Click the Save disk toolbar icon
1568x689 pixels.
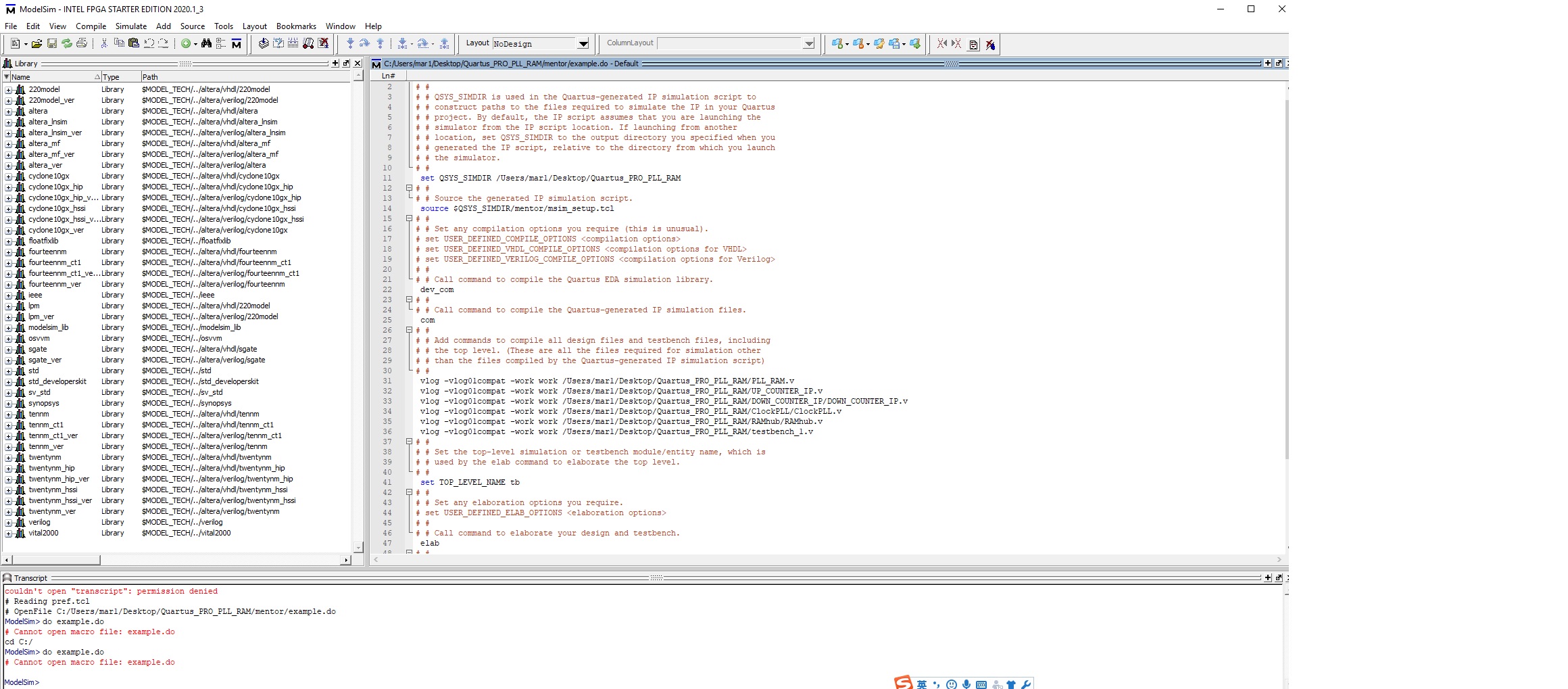[51, 44]
